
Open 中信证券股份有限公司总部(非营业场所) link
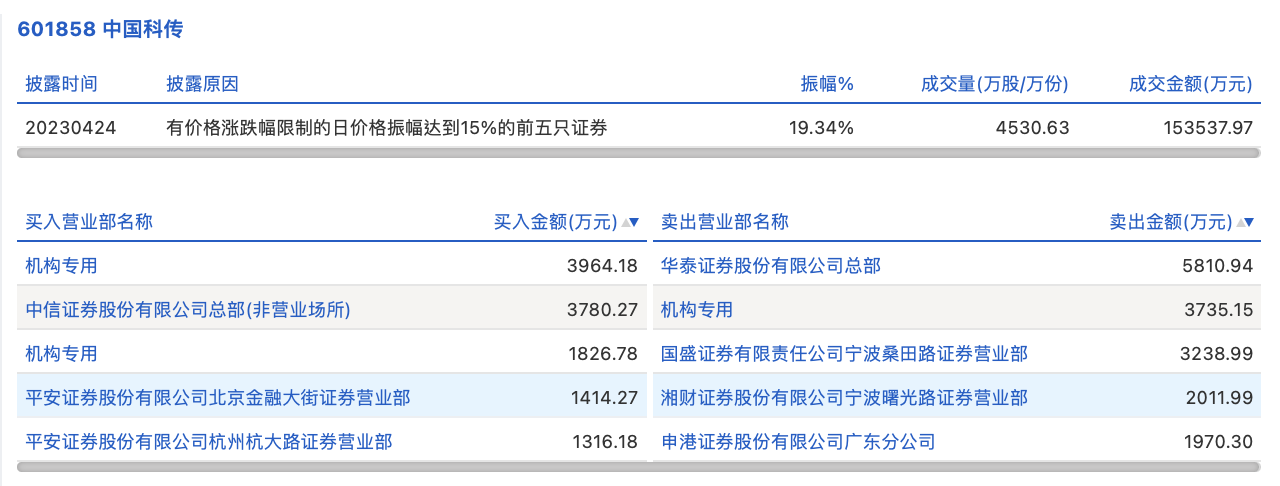(188, 310)
